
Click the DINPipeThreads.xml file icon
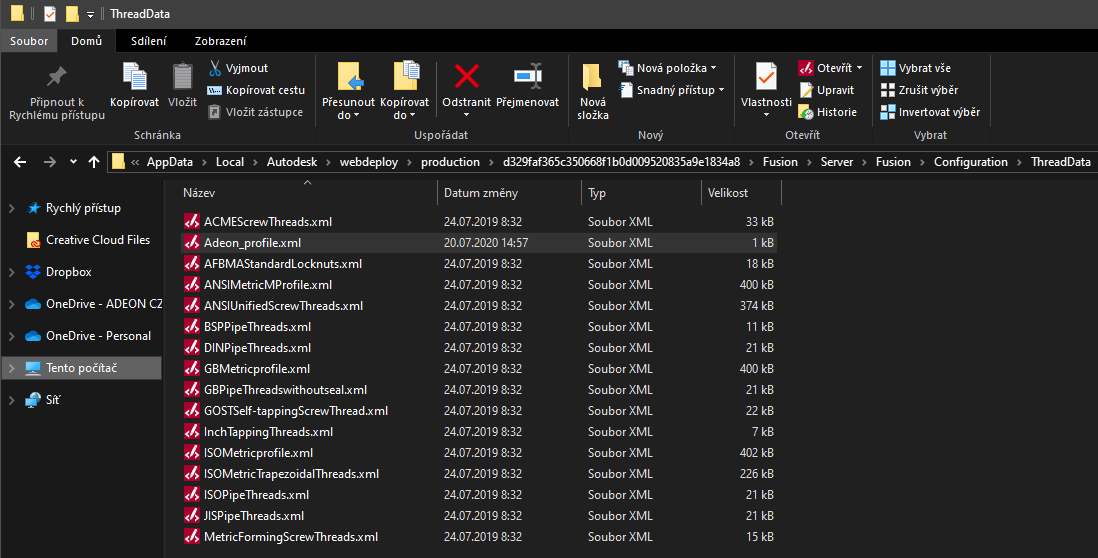192,347
